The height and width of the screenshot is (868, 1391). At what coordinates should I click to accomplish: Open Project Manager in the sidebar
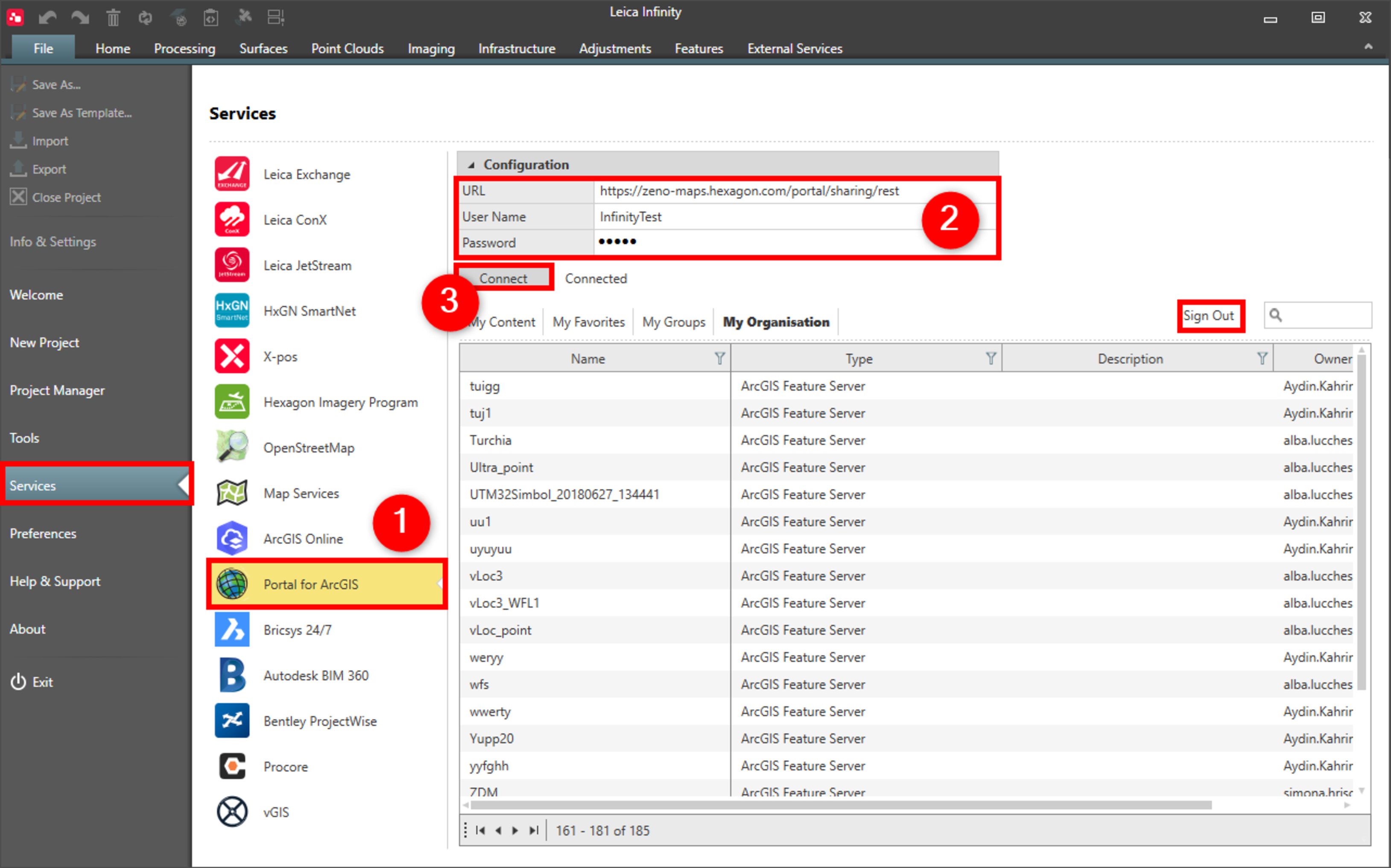pyautogui.click(x=57, y=390)
